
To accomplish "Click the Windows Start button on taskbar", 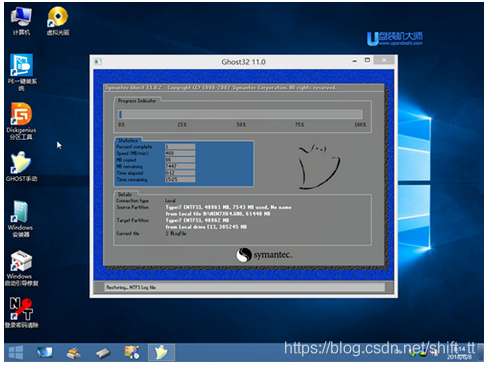I will point(15,352).
